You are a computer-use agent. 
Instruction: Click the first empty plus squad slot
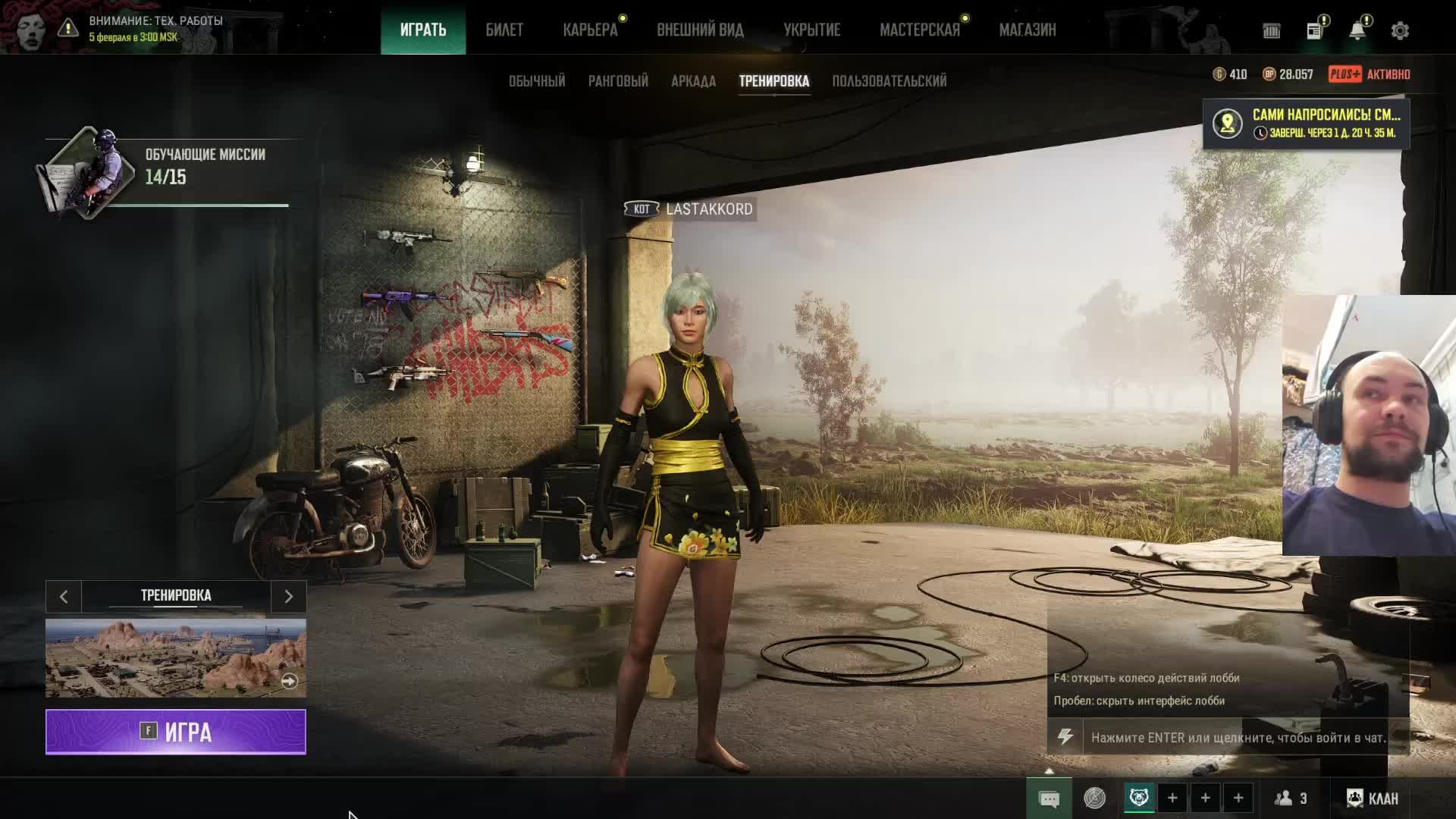[1172, 798]
